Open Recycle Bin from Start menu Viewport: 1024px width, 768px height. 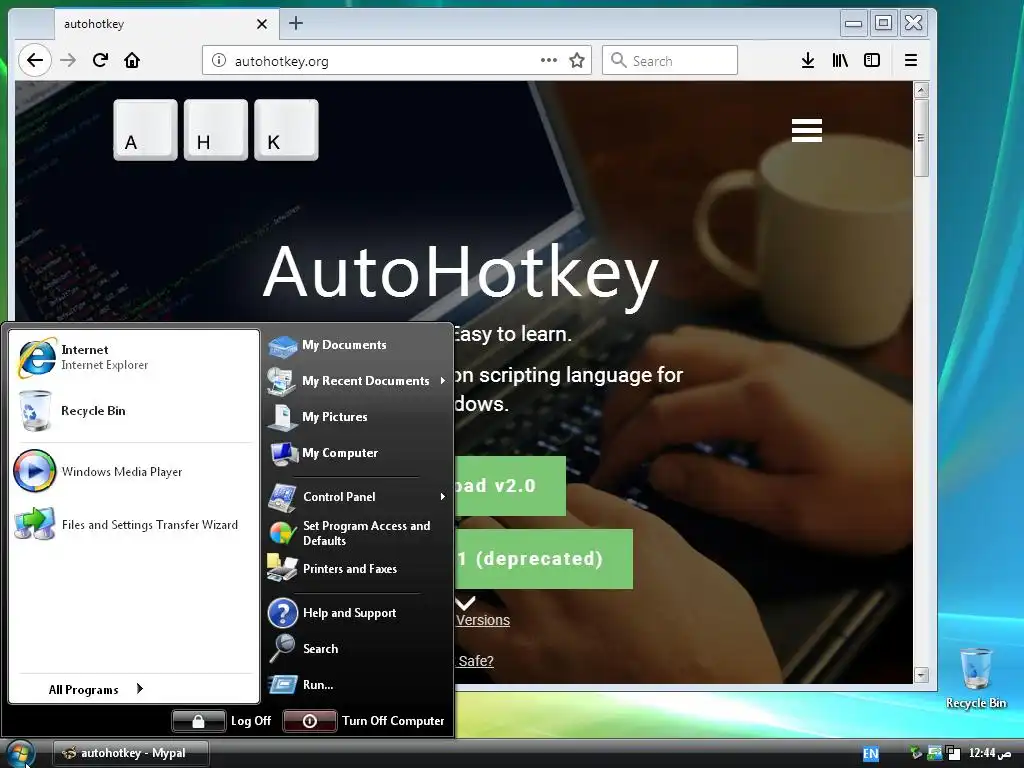[x=133, y=411]
